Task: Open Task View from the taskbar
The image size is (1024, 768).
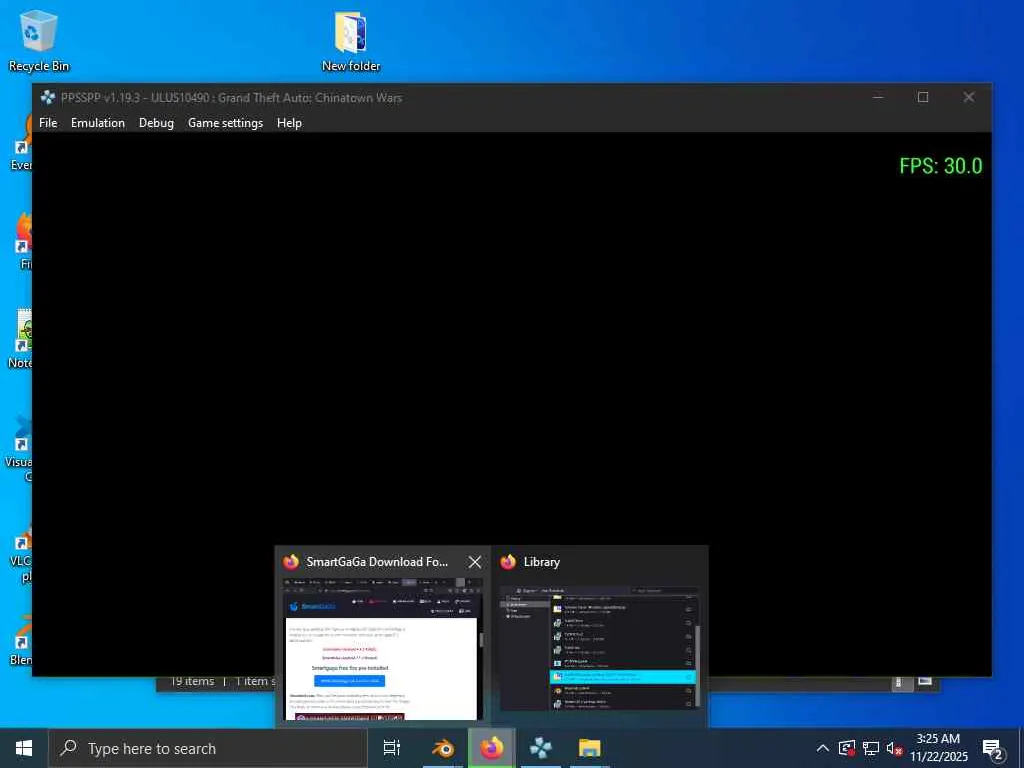Action: pyautogui.click(x=392, y=748)
